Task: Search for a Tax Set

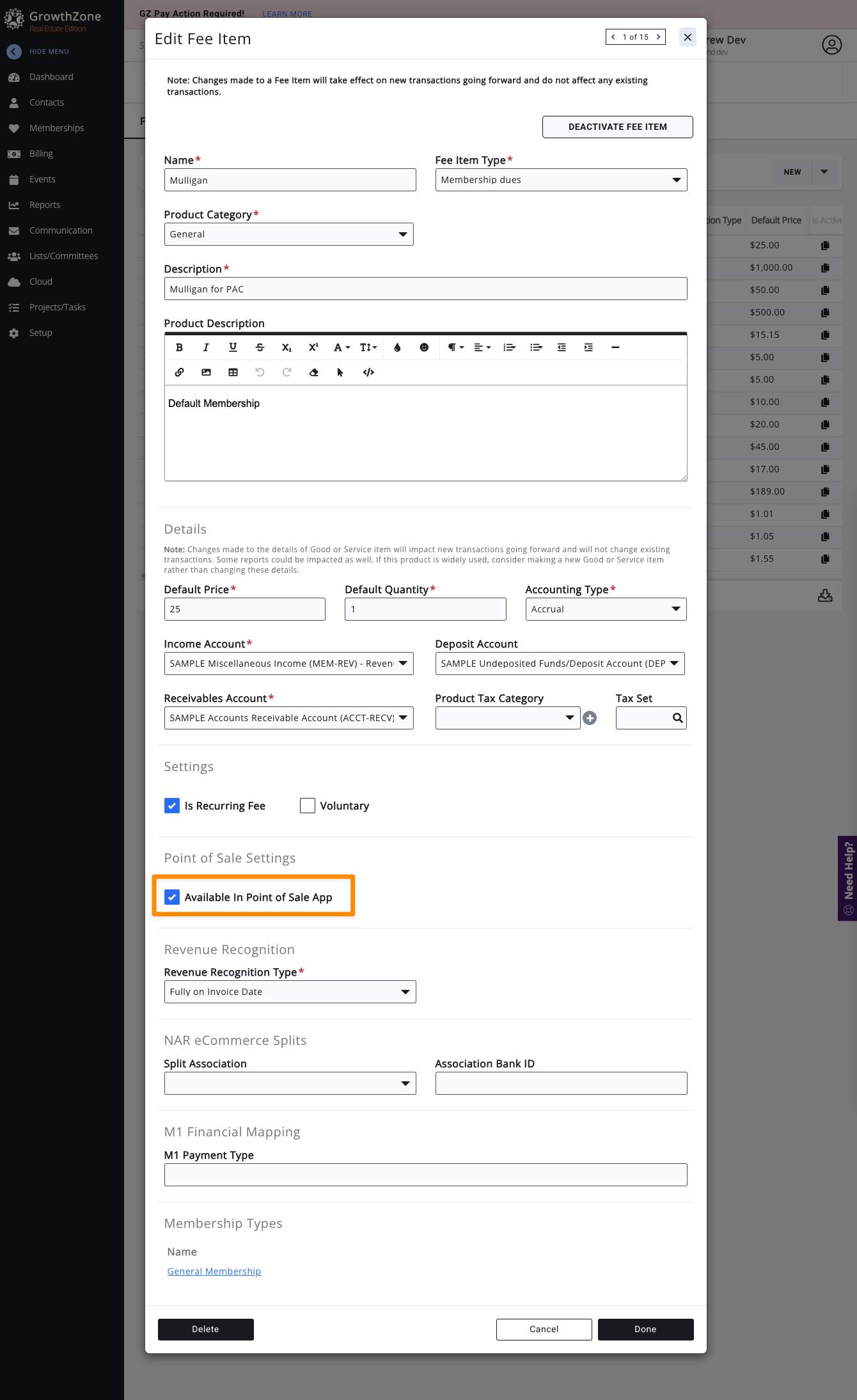Action: click(x=677, y=718)
